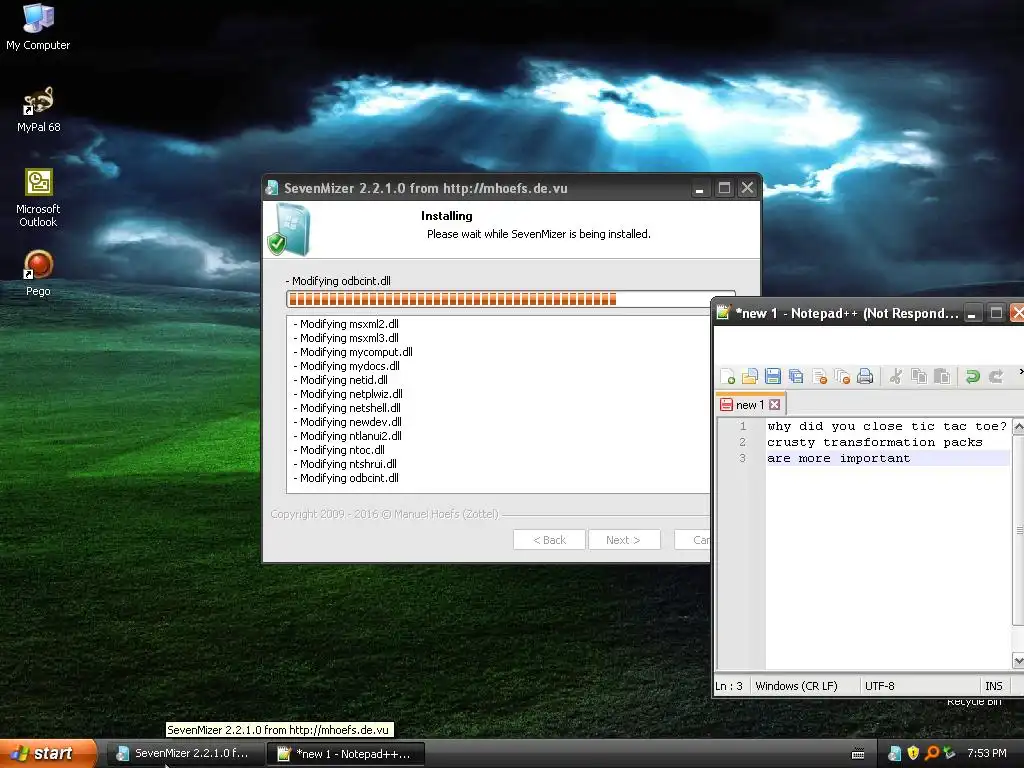
Task: Undo with the green arrow icon
Action: [972, 376]
